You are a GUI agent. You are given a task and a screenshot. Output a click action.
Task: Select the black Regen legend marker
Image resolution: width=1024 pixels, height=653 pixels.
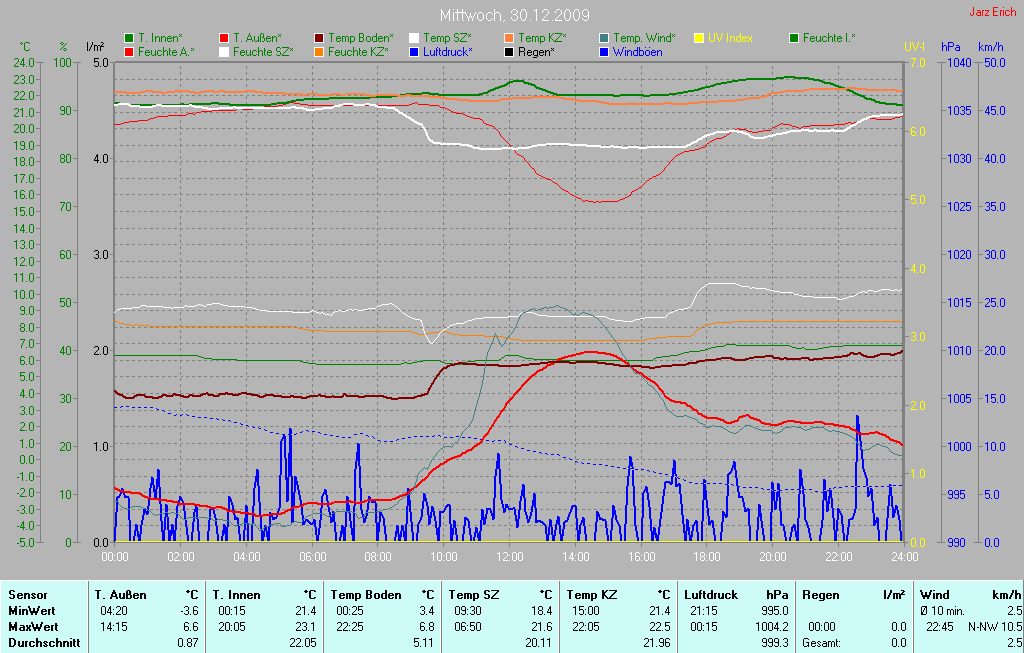pos(510,51)
